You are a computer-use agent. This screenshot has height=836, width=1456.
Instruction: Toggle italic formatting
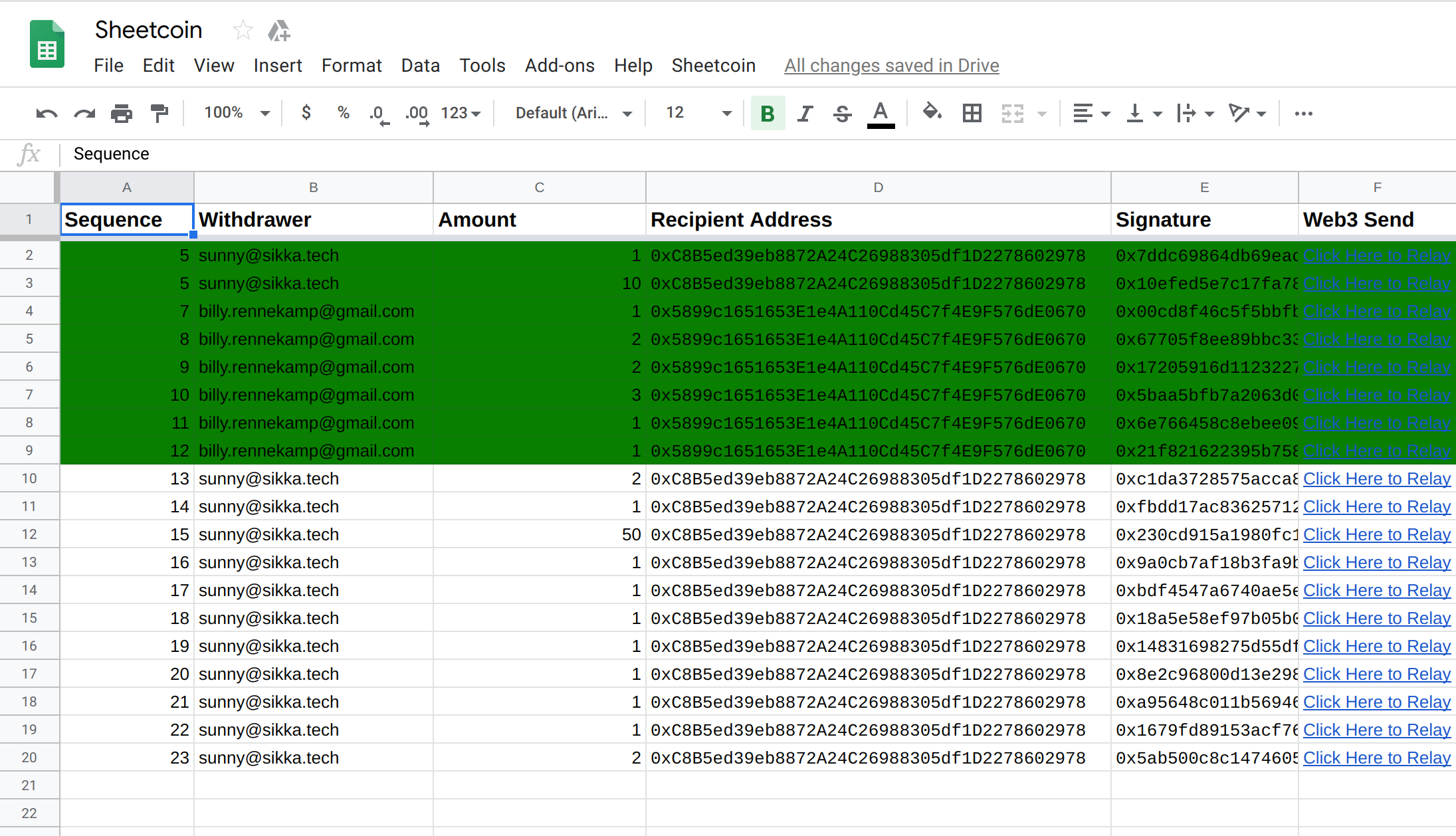click(805, 114)
